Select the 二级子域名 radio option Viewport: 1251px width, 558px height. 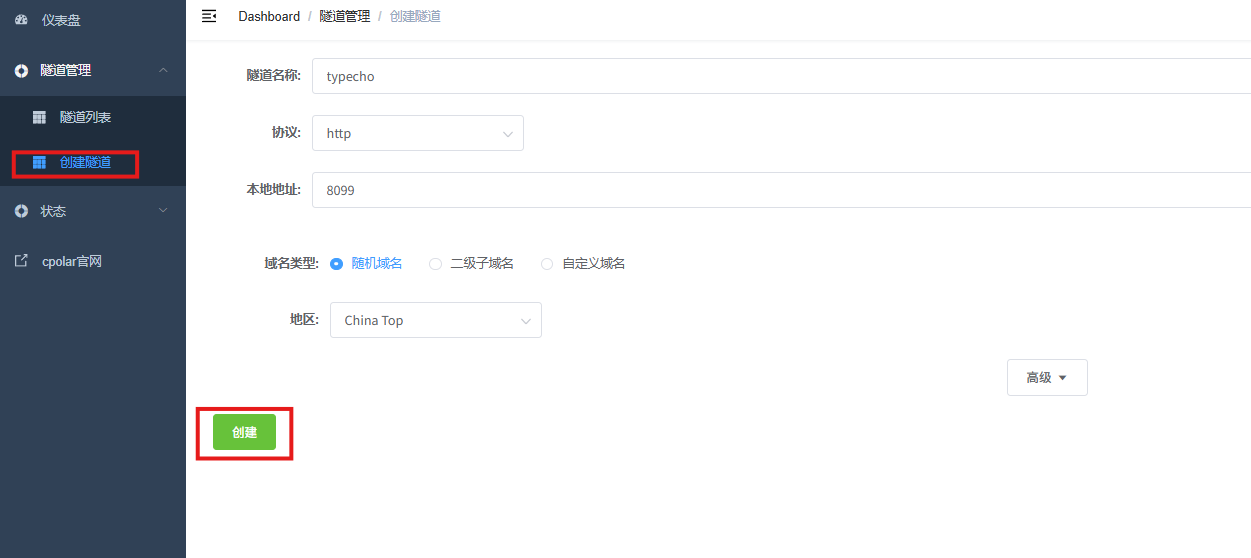click(x=435, y=264)
